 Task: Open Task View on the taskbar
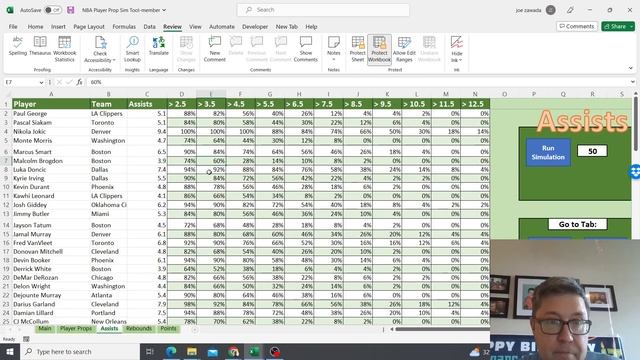click(149, 351)
